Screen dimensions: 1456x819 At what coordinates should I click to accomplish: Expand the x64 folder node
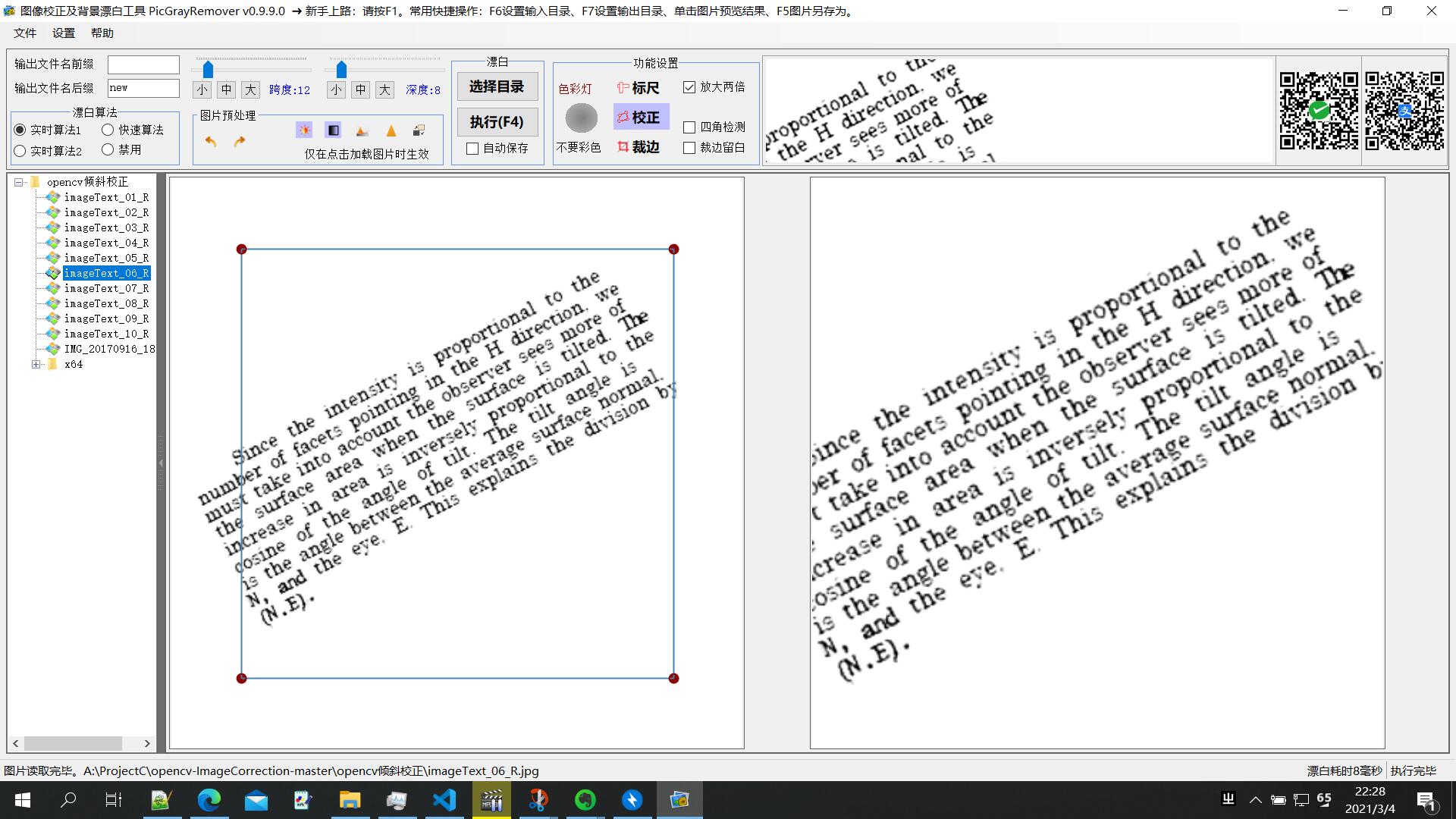coord(36,364)
